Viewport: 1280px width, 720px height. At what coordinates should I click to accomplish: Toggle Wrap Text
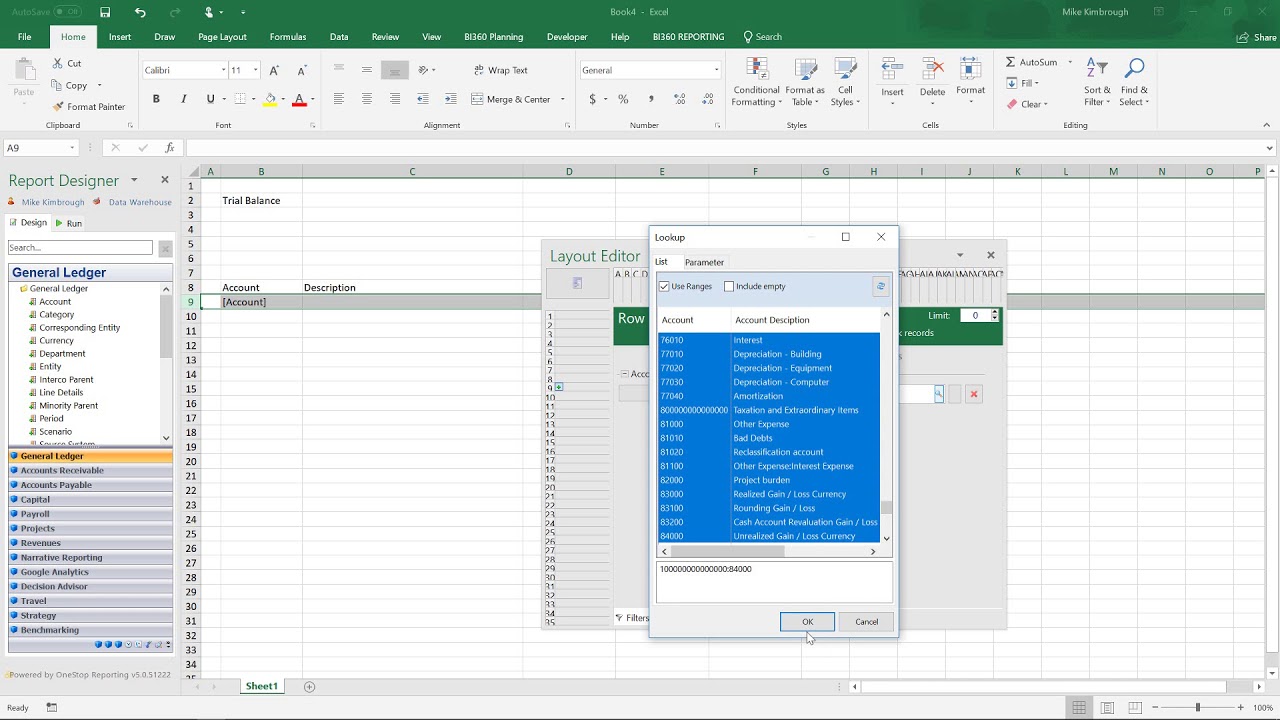(501, 70)
